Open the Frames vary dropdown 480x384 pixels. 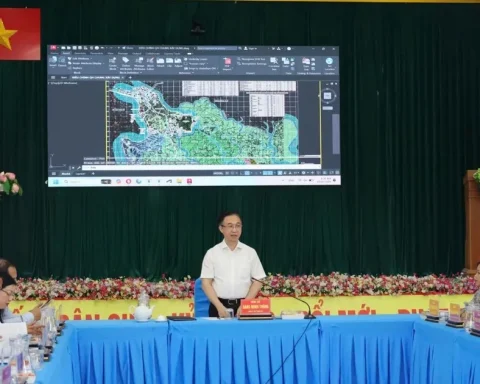(196, 64)
